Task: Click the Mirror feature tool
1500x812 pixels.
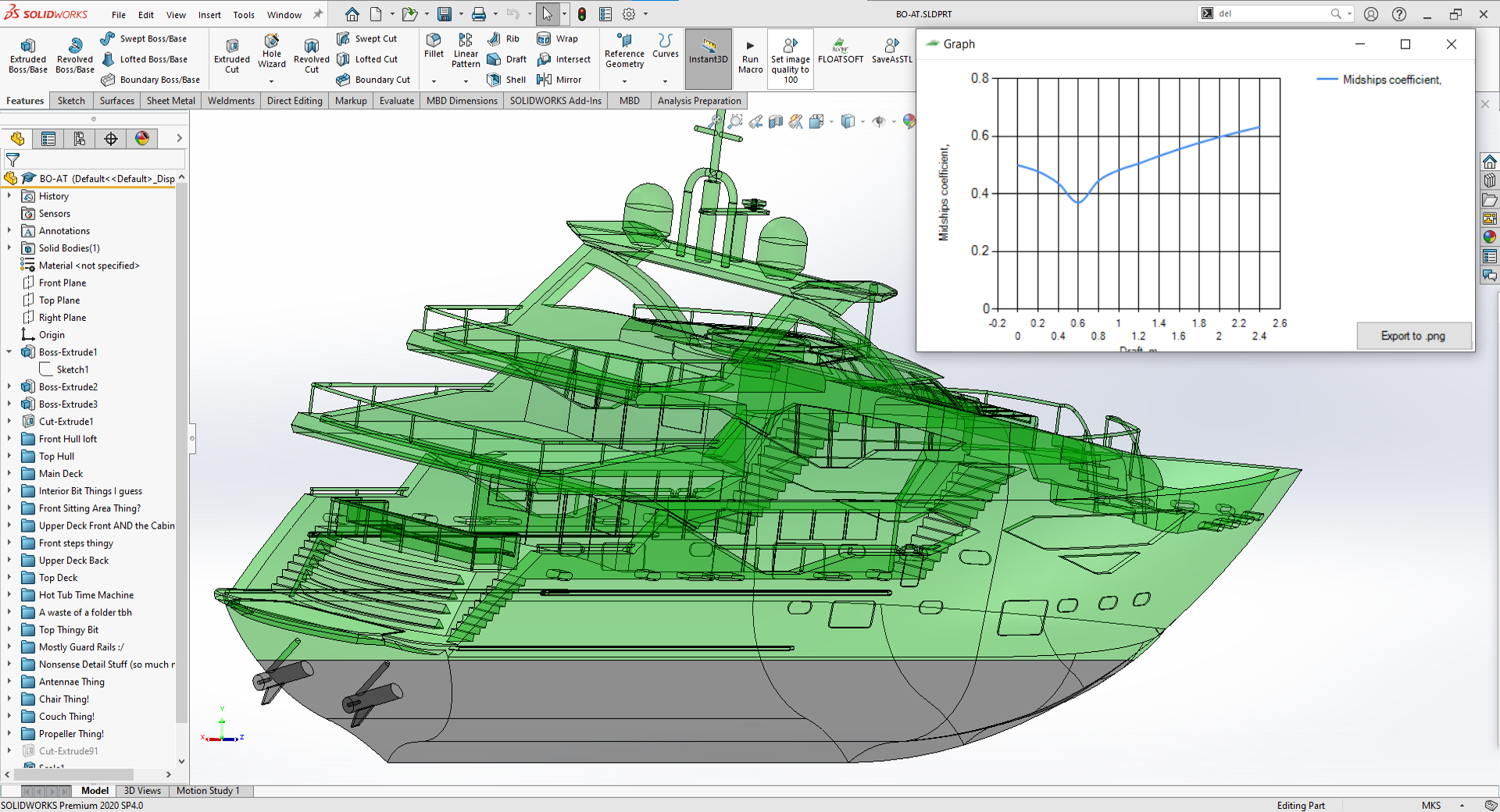Action: tap(559, 80)
